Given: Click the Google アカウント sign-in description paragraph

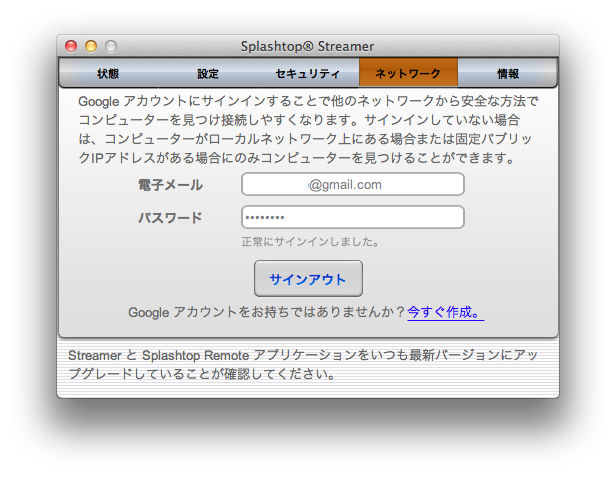Looking at the screenshot, I should pyautogui.click(x=308, y=130).
